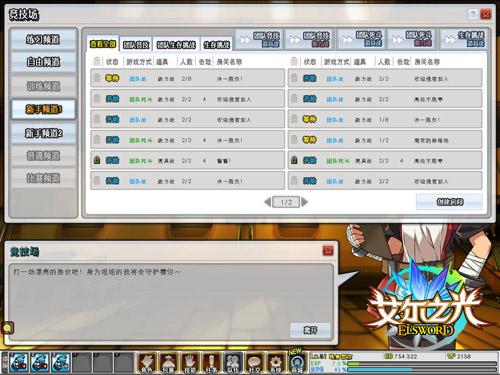
Task: Click the 754,322 ED currency display
Action: (x=401, y=356)
